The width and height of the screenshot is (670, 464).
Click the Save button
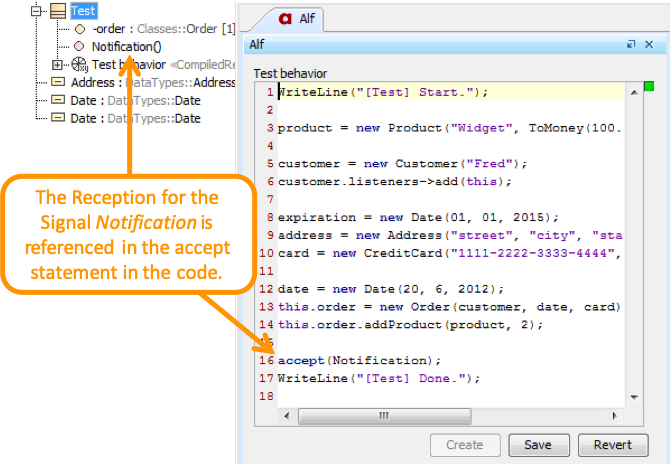[539, 445]
